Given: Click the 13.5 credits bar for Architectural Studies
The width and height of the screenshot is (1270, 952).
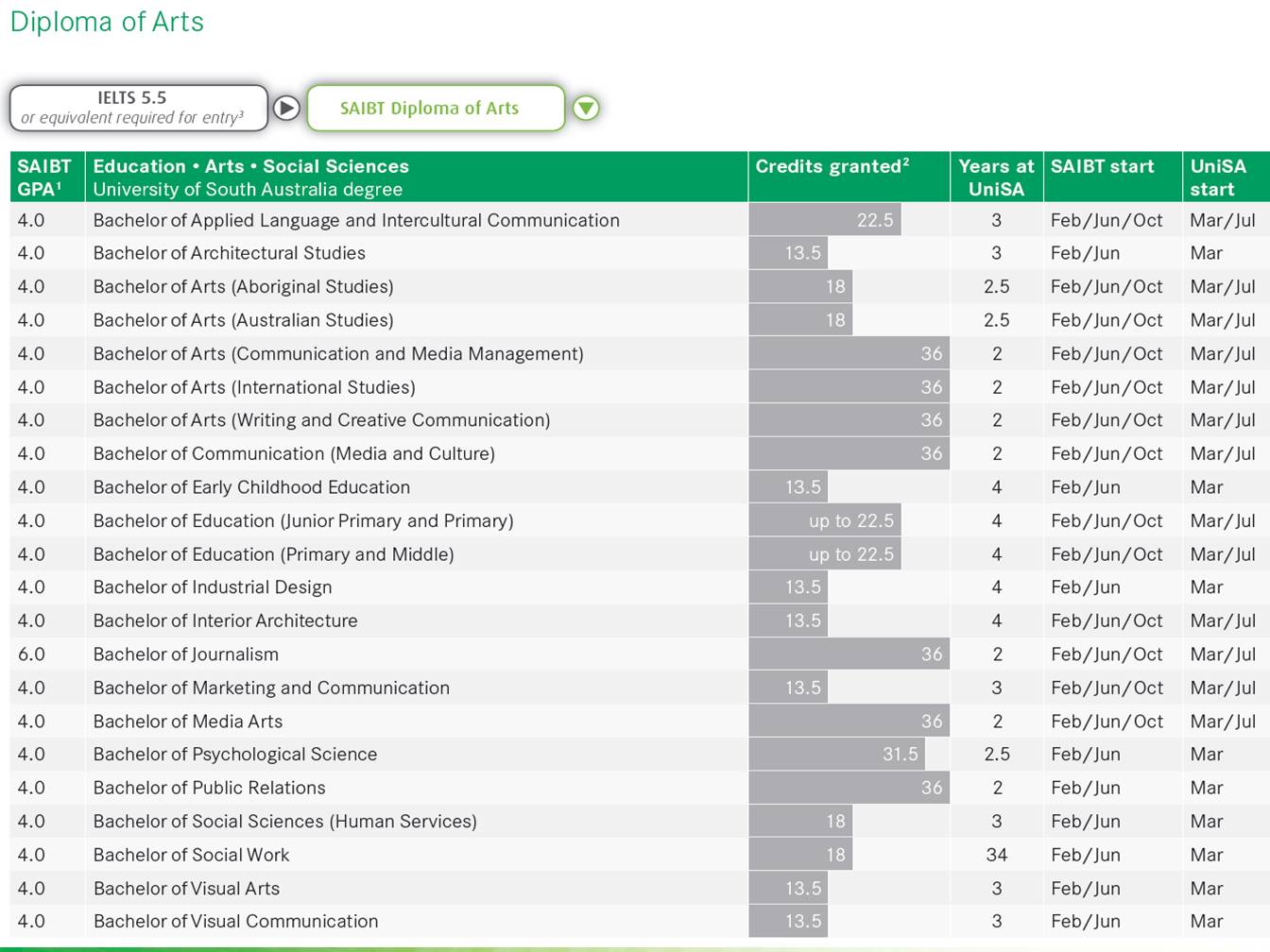Looking at the screenshot, I should [788, 253].
